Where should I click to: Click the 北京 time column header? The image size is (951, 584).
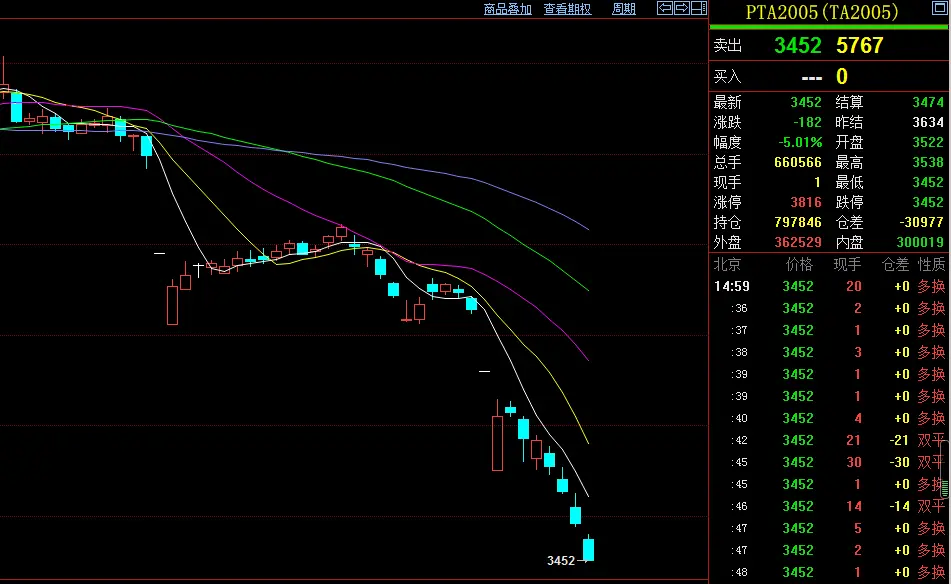pyautogui.click(x=727, y=265)
